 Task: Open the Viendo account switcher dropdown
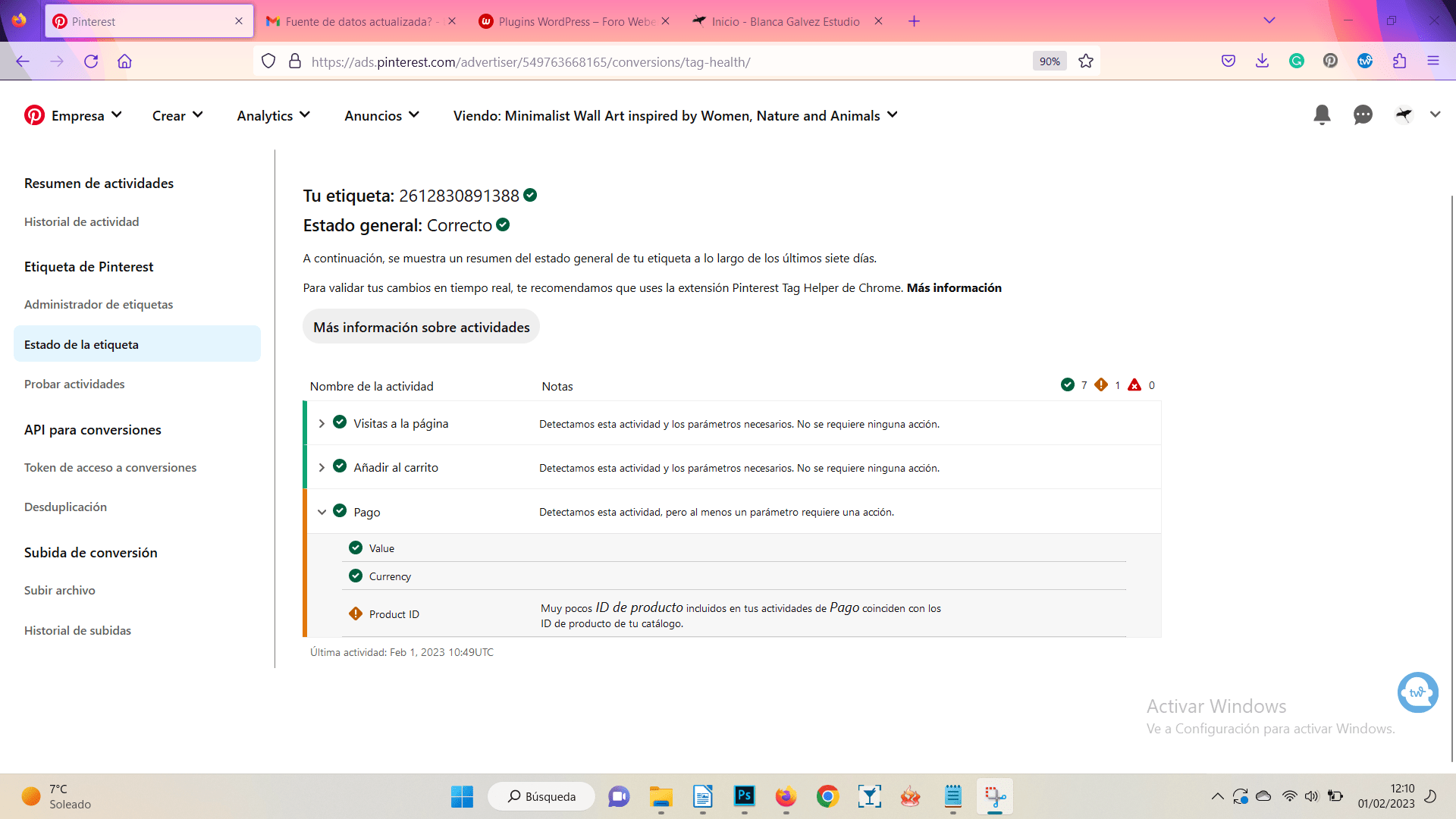675,115
